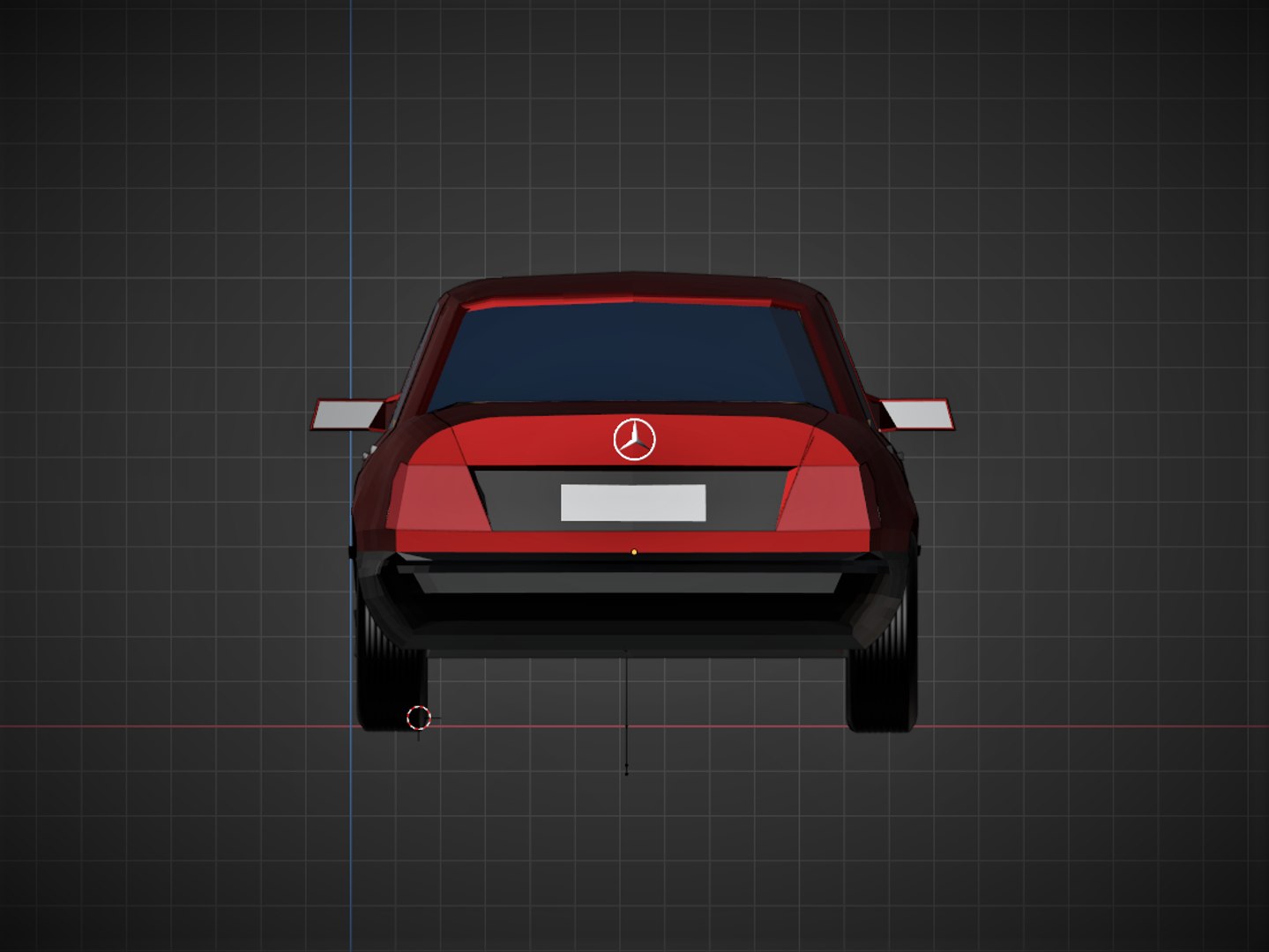Image resolution: width=1269 pixels, height=952 pixels.
Task: Select the left tail light
Action: (x=438, y=498)
